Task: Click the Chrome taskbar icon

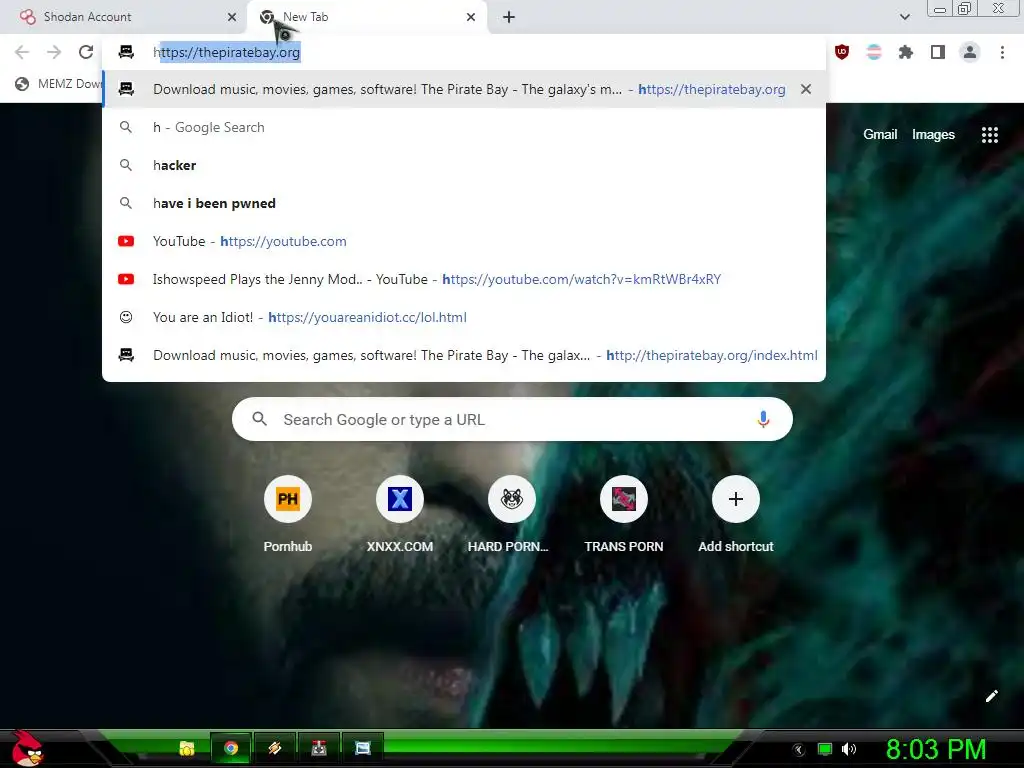Action: click(231, 748)
